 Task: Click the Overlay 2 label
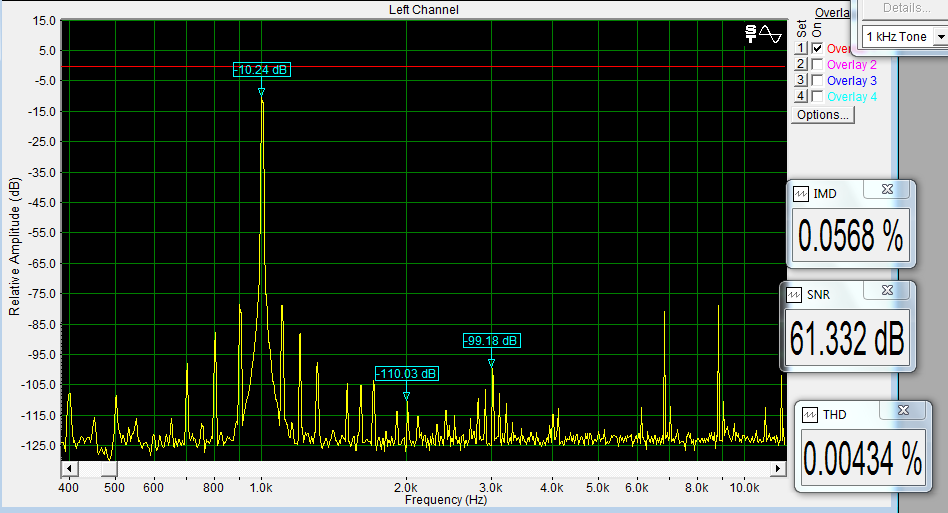[x=851, y=65]
